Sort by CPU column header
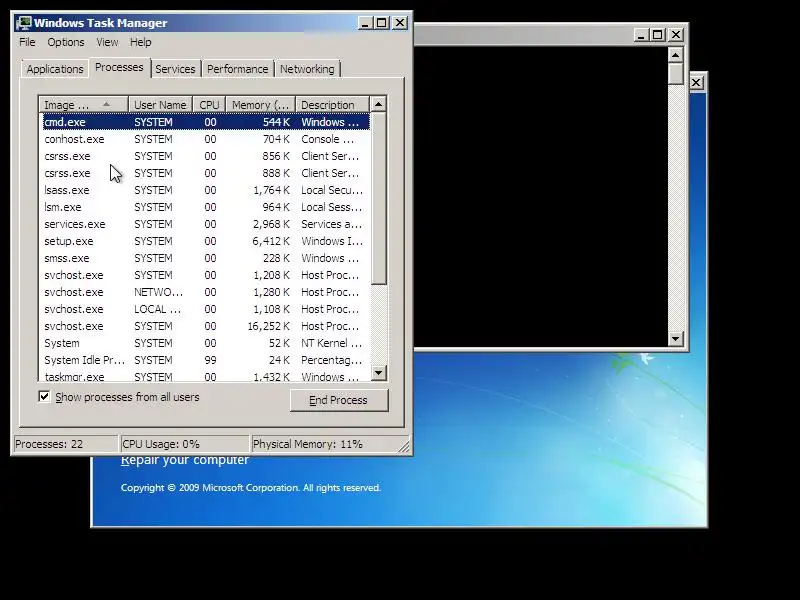 point(209,105)
